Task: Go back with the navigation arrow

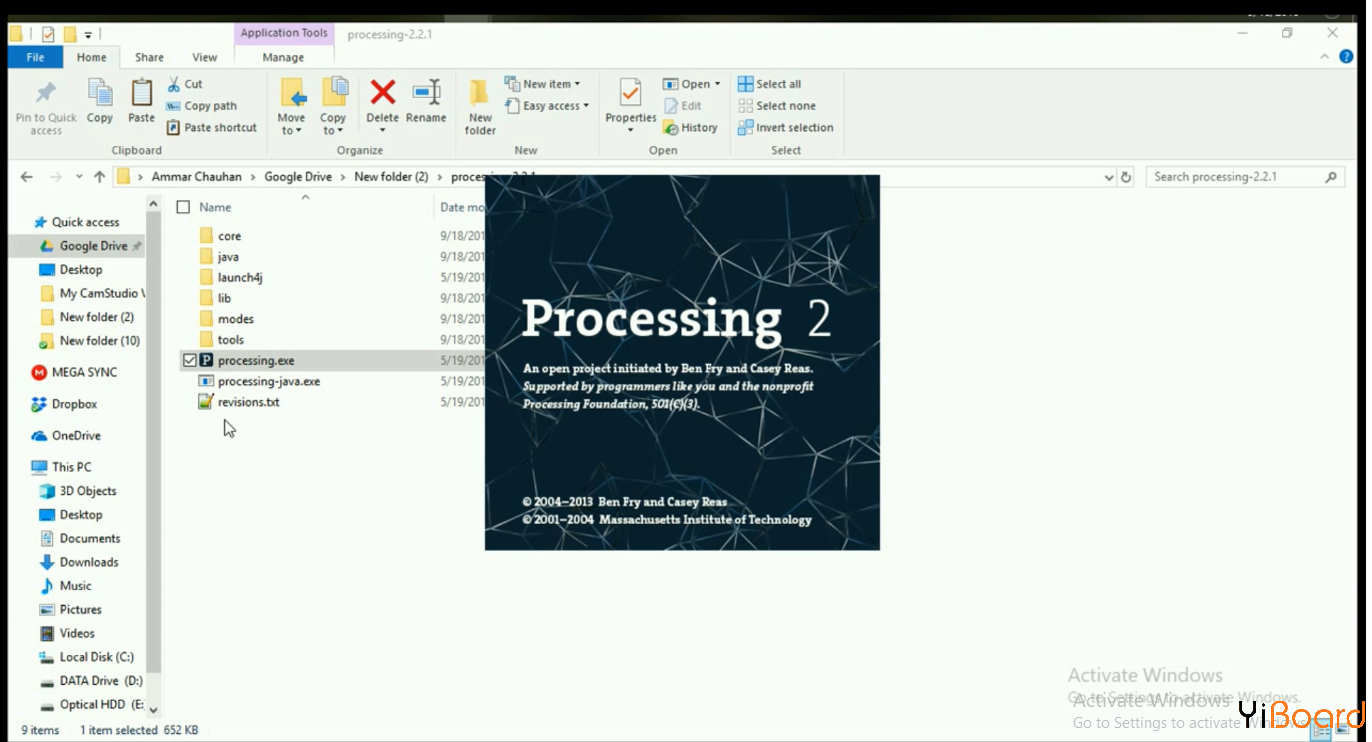Action: 27,177
